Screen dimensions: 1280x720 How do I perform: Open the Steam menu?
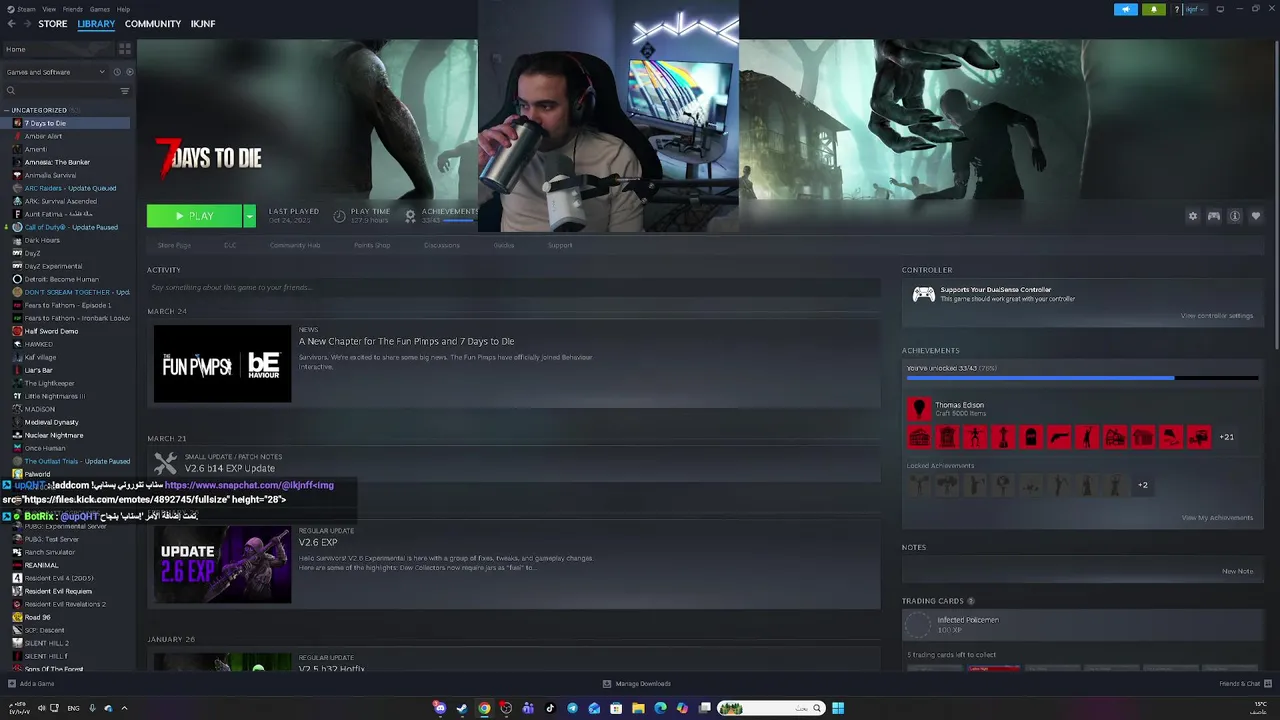coord(24,9)
